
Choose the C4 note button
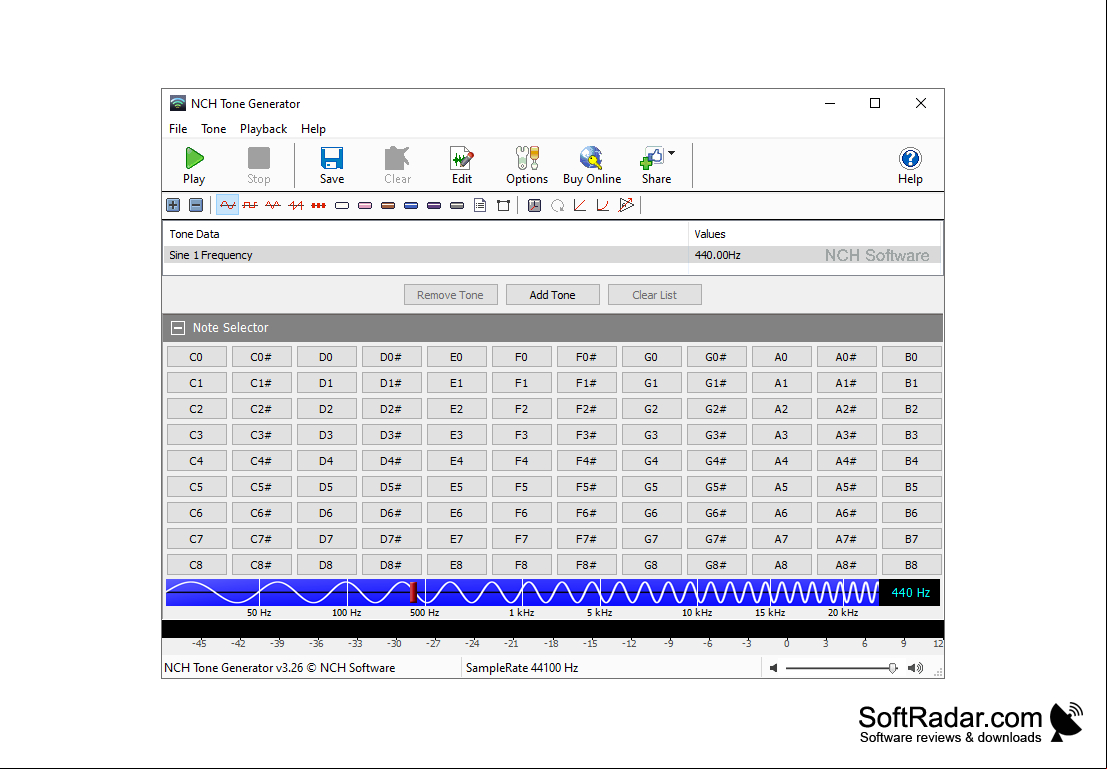[x=196, y=461]
